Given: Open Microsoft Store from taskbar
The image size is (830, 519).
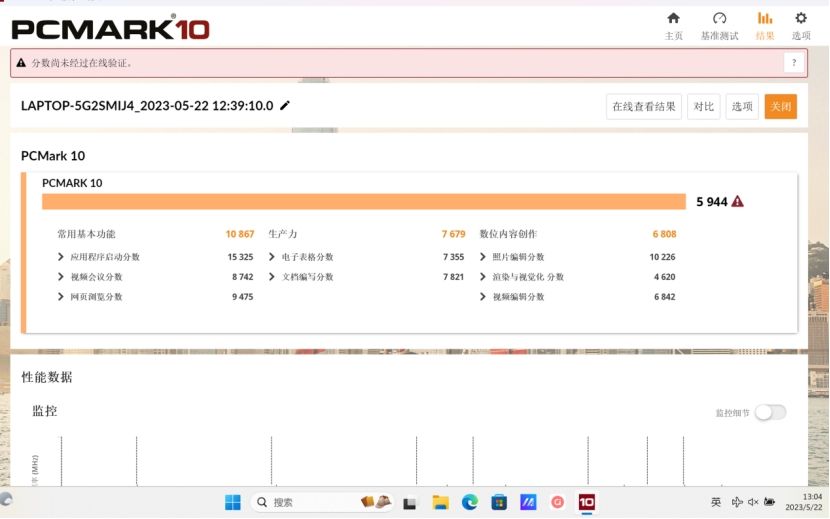Looking at the screenshot, I should pyautogui.click(x=499, y=502).
